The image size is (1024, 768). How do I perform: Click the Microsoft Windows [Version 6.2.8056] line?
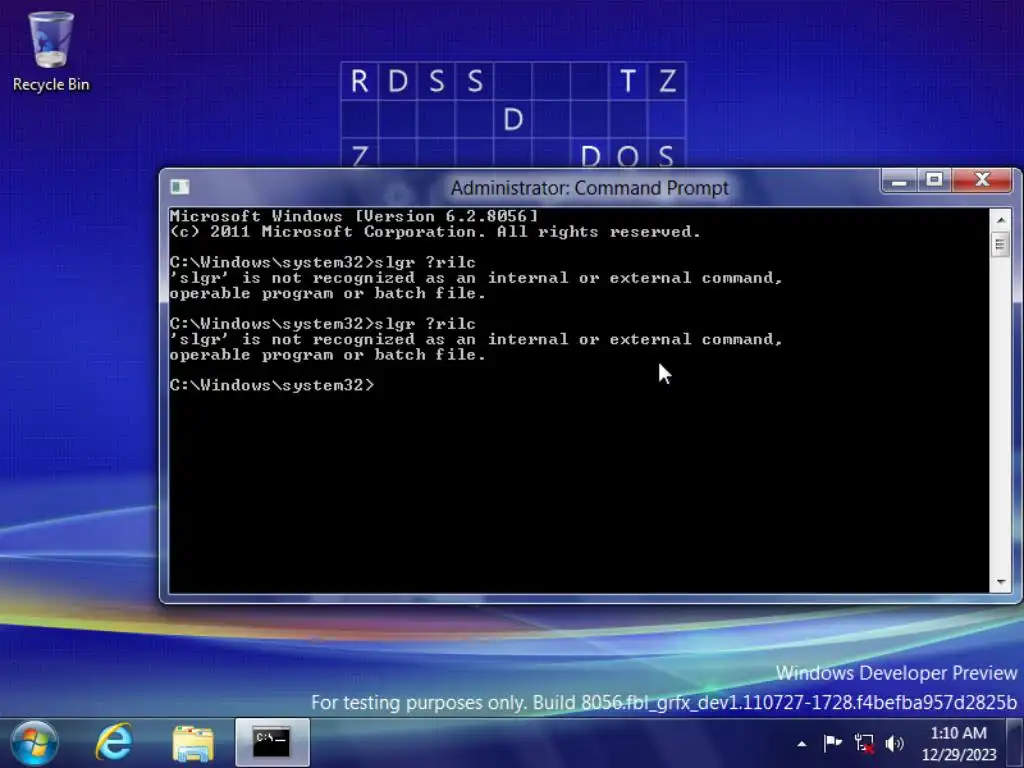tap(354, 216)
